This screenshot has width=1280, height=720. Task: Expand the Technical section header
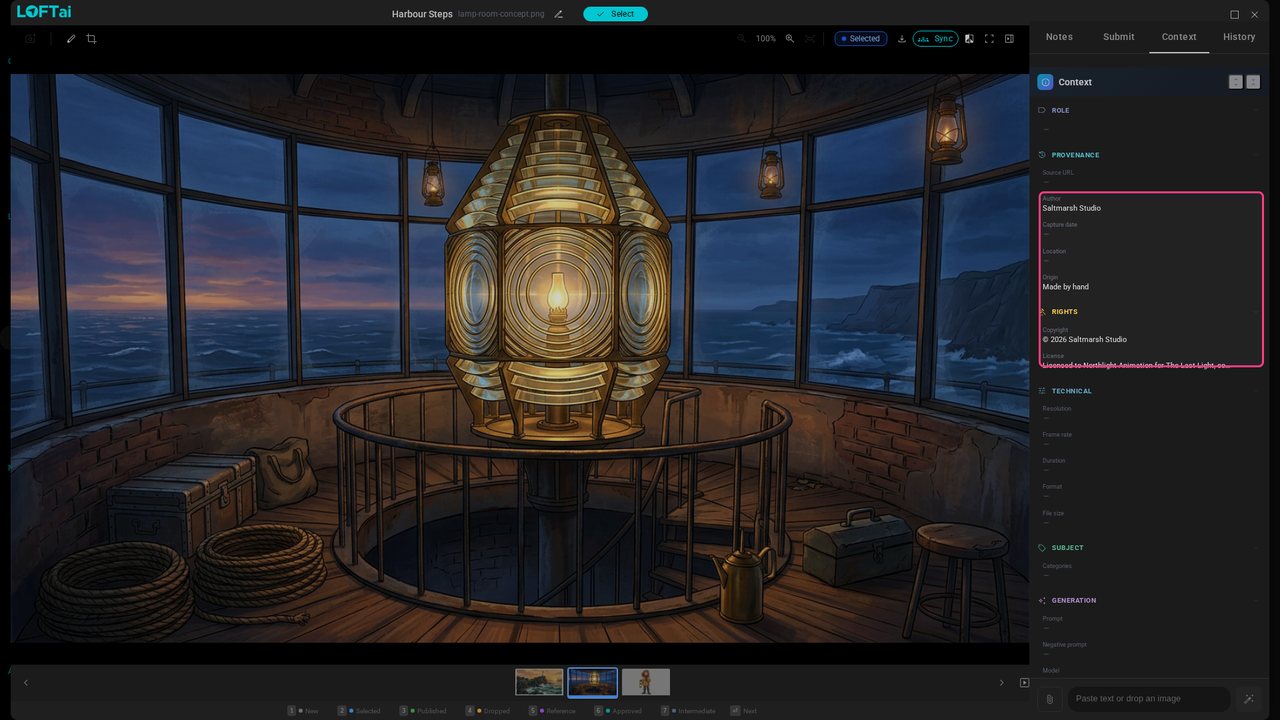click(1150, 391)
